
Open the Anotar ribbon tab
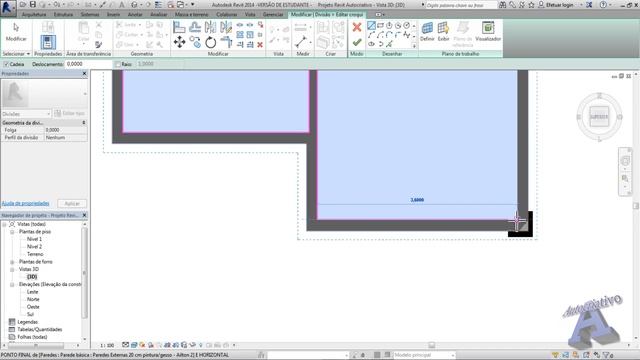click(135, 14)
